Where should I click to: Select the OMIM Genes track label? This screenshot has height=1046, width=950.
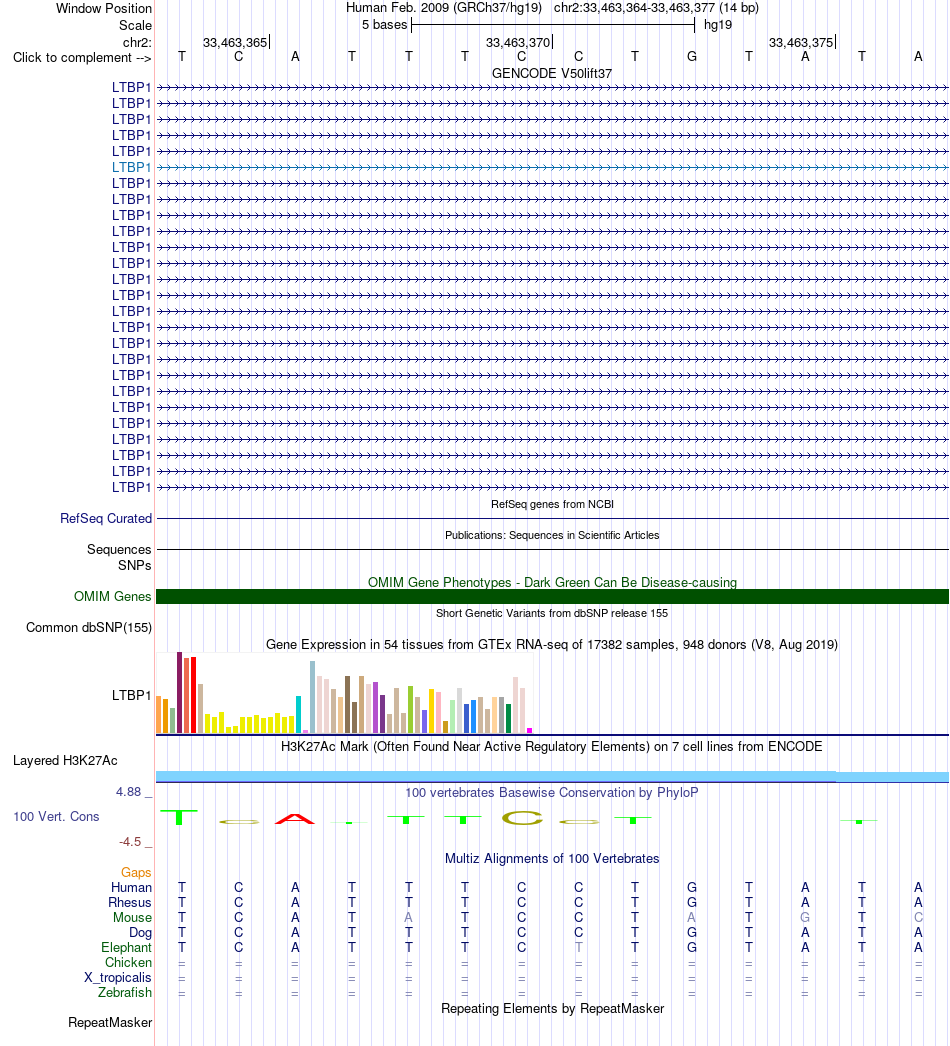click(113, 596)
